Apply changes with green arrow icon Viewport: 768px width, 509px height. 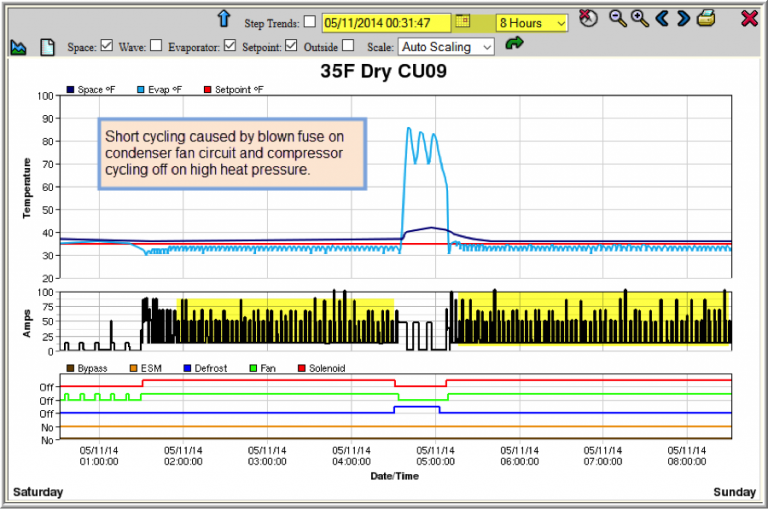pyautogui.click(x=514, y=44)
